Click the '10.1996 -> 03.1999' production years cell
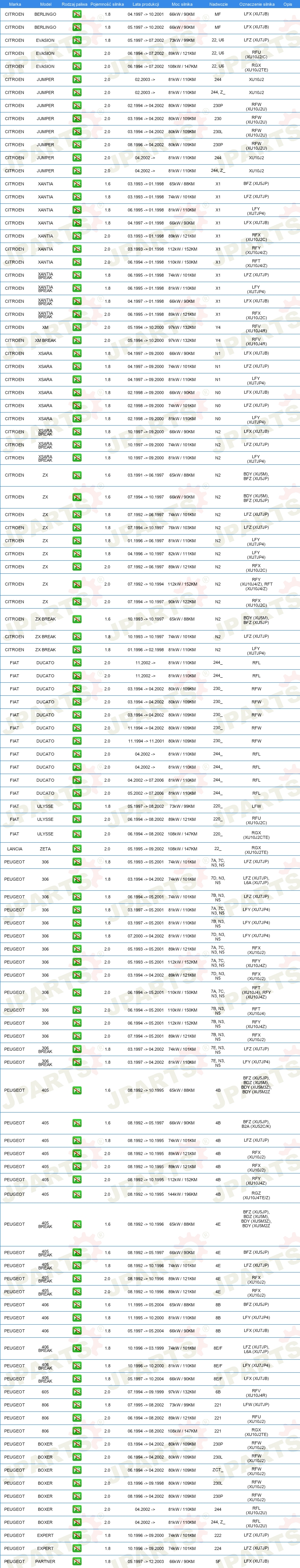The image size is (300, 1568). pyautogui.click(x=145, y=1348)
